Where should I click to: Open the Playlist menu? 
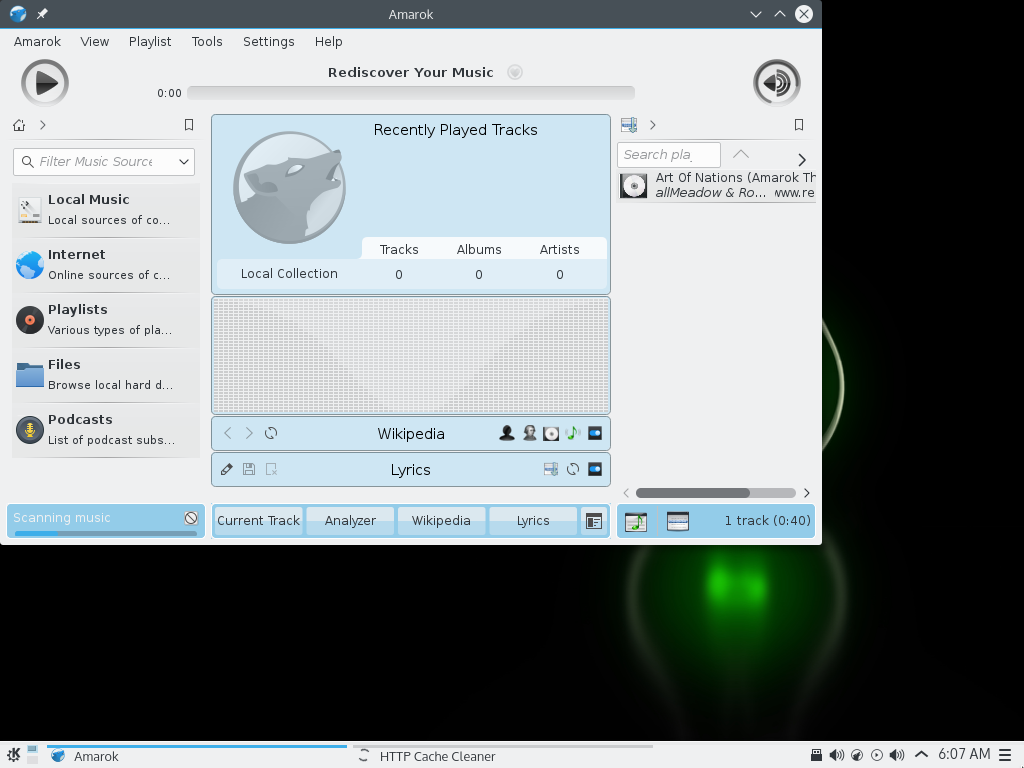pyautogui.click(x=150, y=42)
